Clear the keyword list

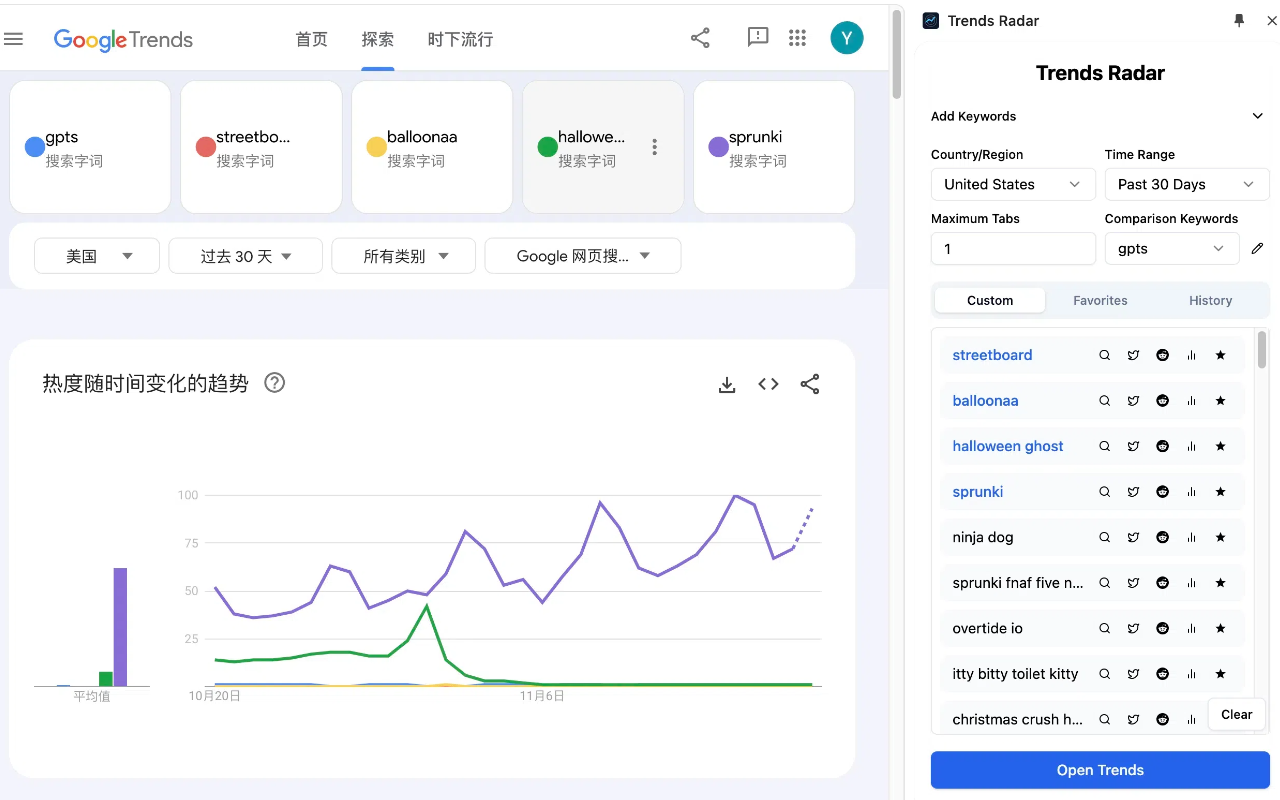[1236, 714]
